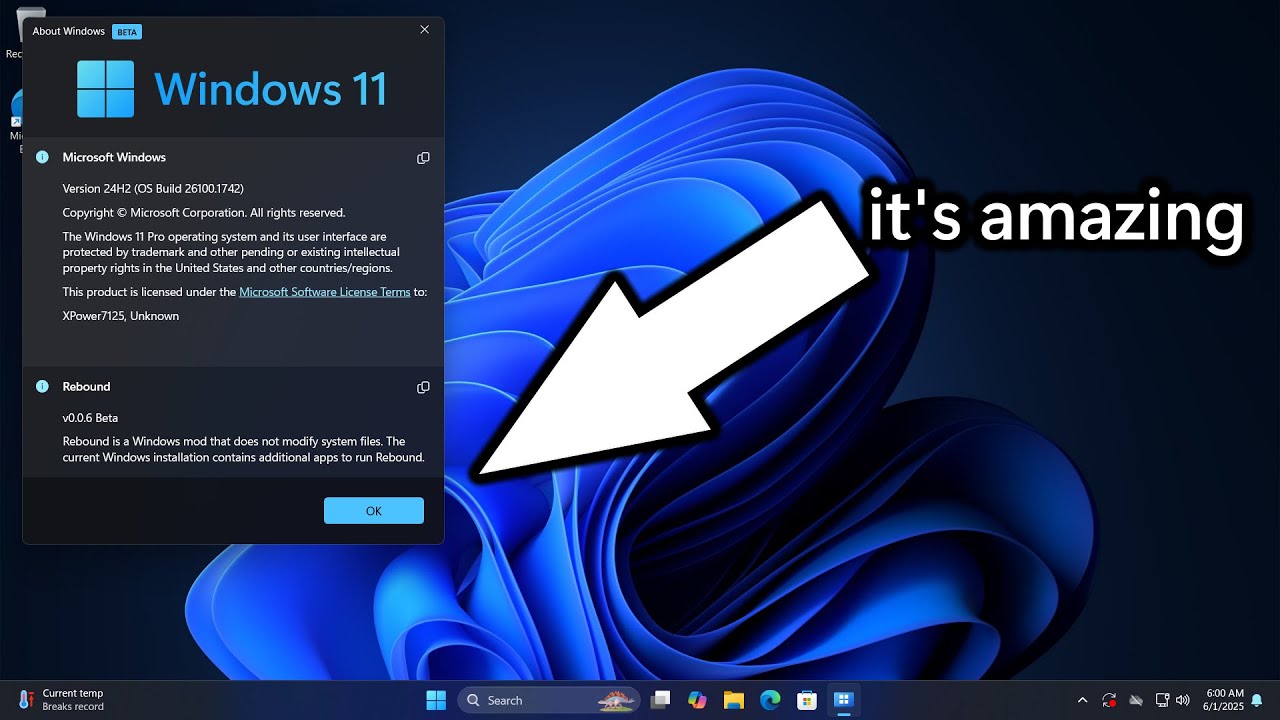
Task: Open File Explorer from taskbar
Action: [734, 700]
